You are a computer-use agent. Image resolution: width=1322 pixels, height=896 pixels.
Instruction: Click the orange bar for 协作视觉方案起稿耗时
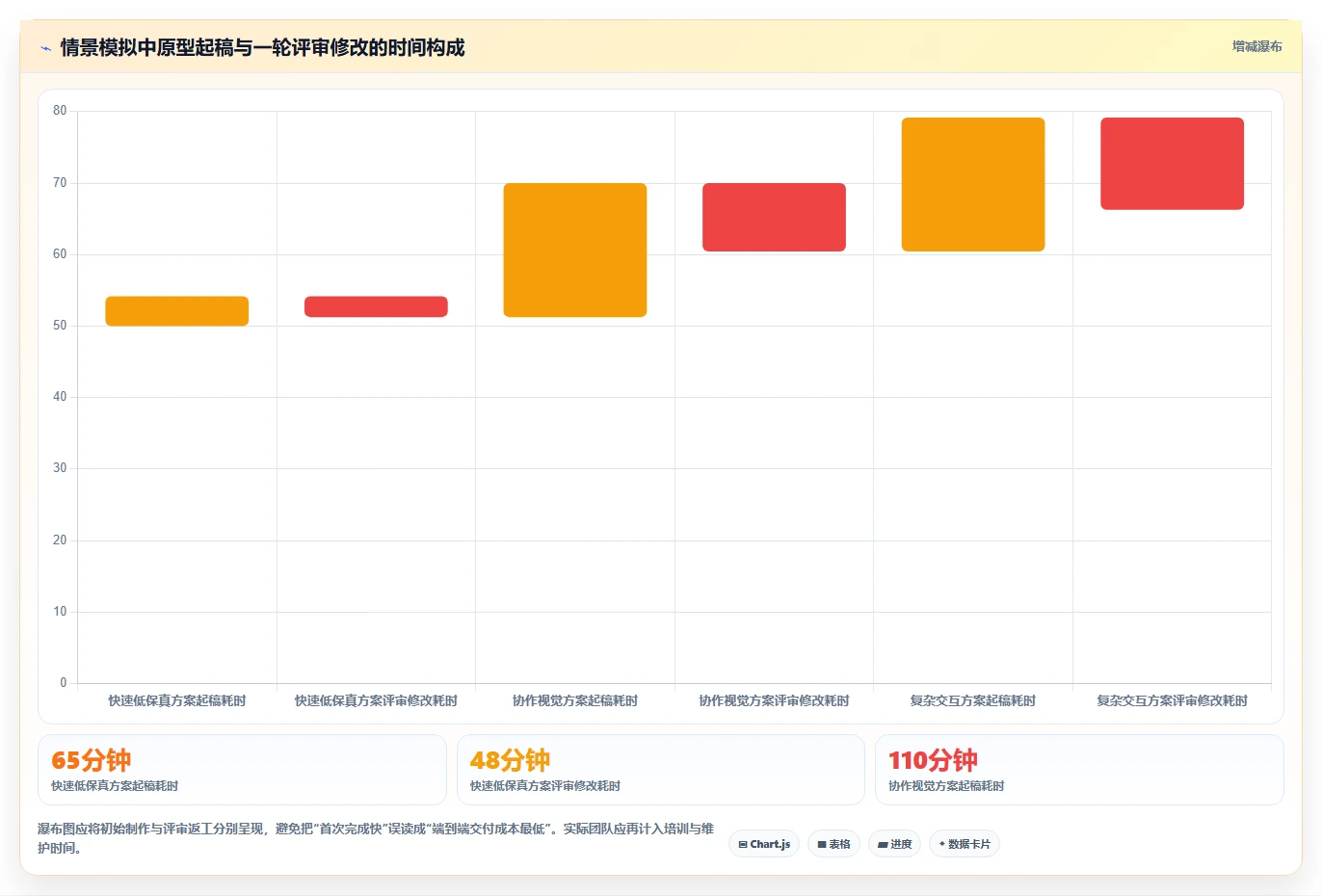point(575,250)
